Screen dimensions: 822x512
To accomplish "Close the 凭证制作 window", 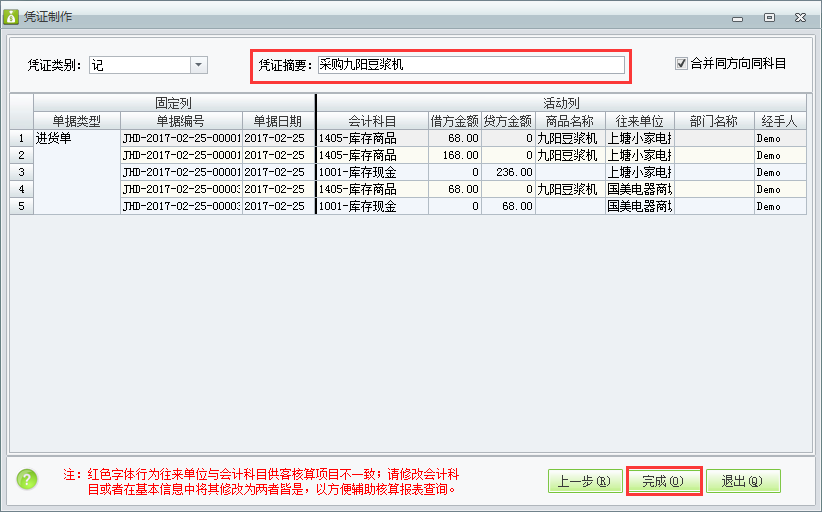I will 800,18.
